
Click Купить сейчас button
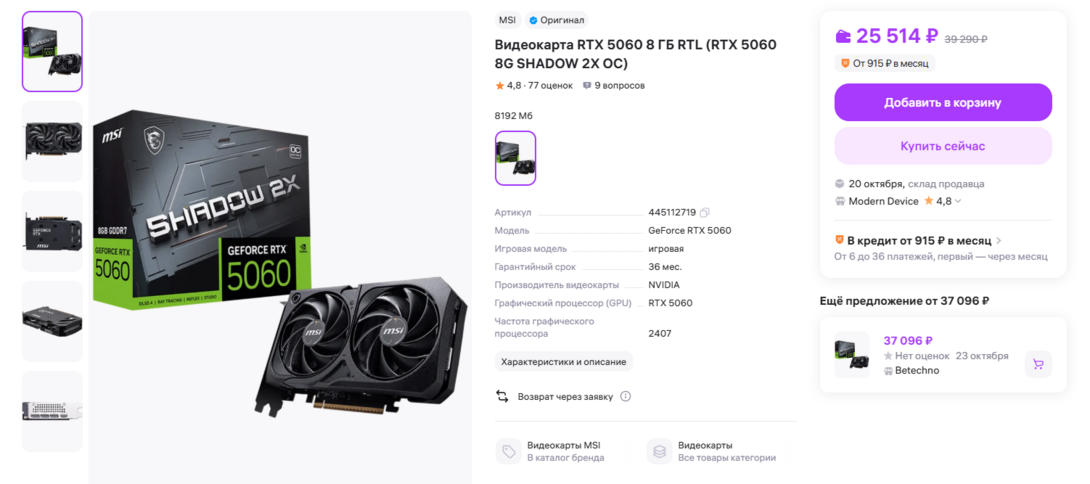coord(943,146)
